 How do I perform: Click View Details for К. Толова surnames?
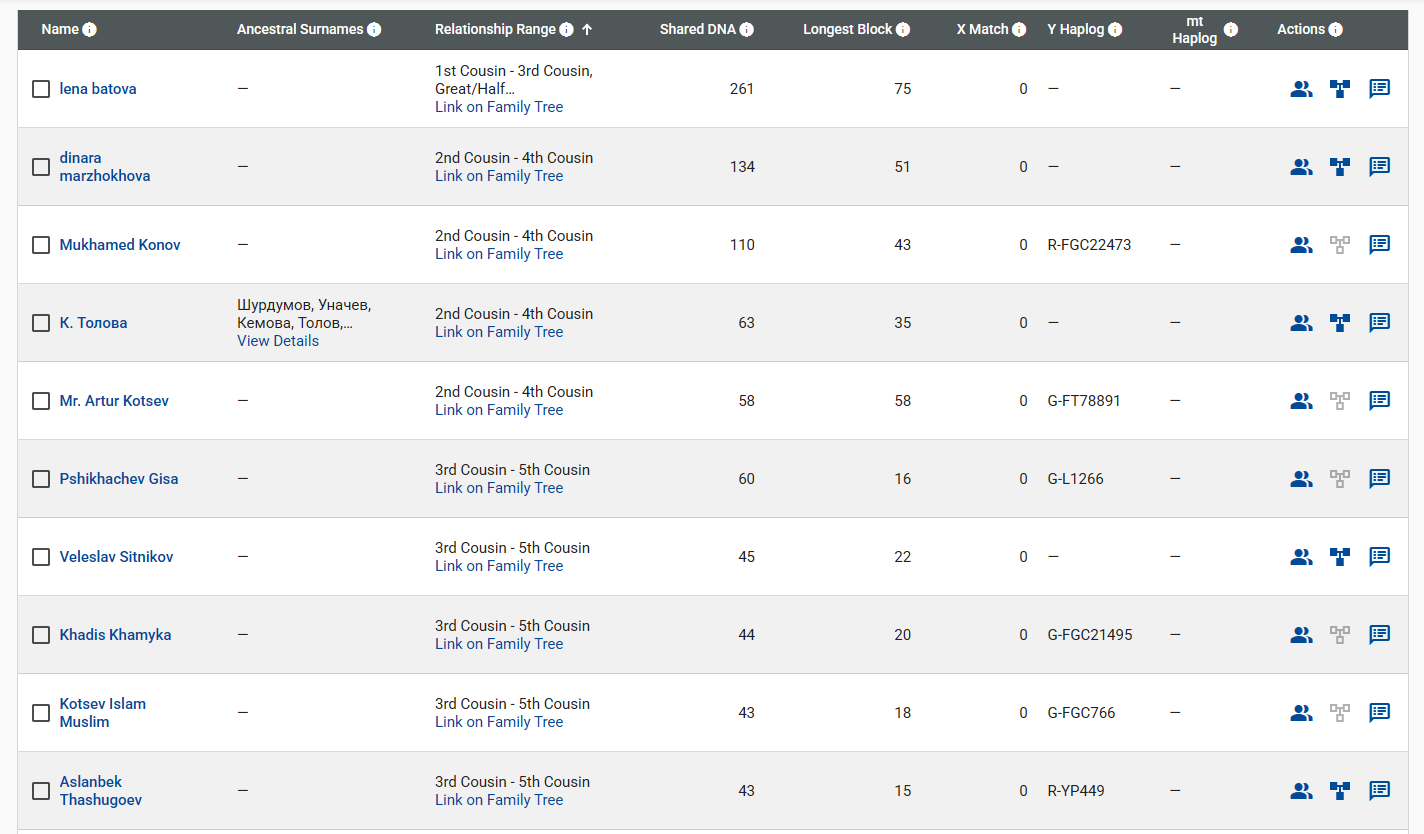coord(278,341)
